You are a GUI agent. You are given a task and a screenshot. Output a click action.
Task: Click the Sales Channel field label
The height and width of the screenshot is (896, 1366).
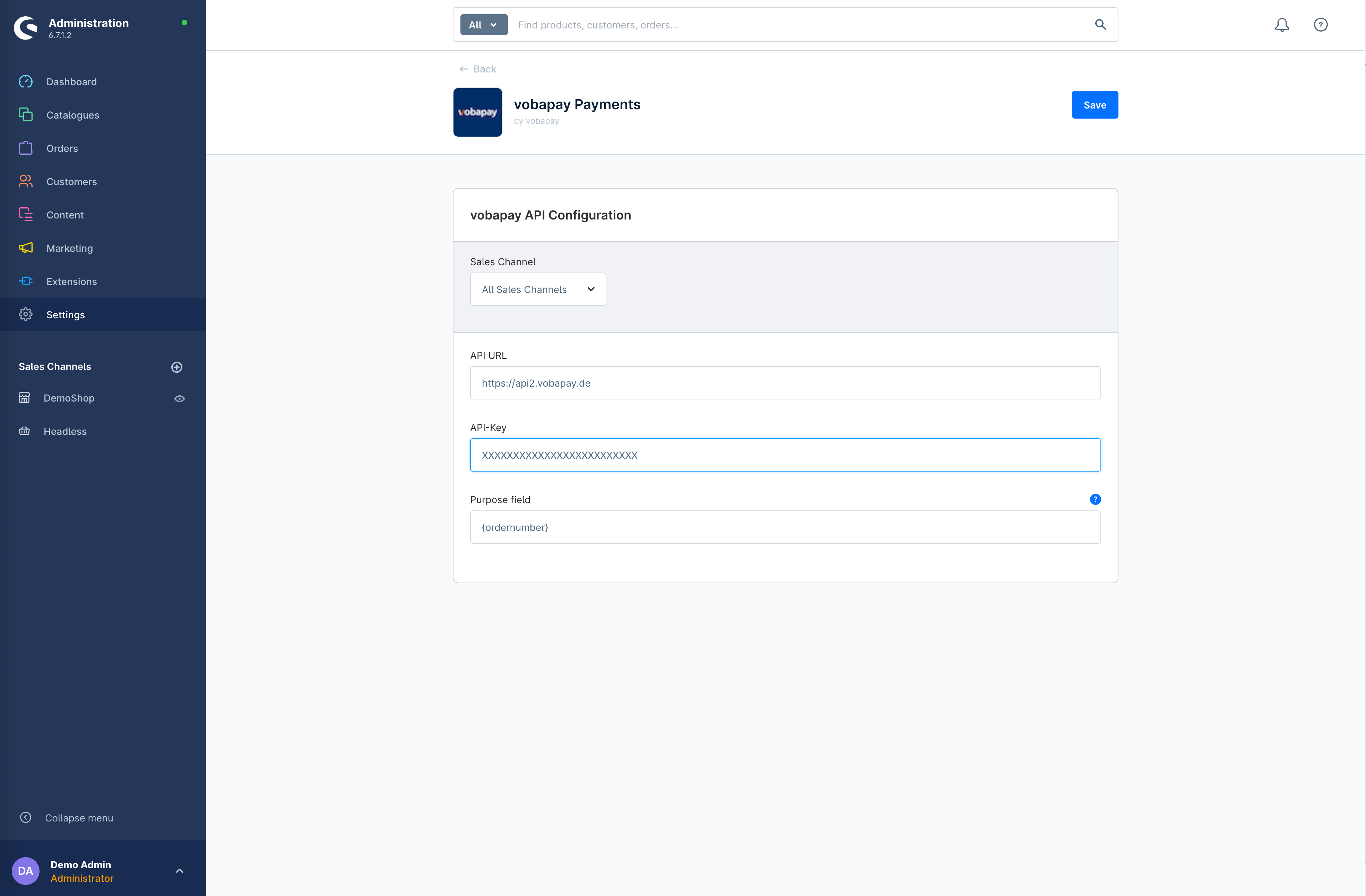pos(503,262)
